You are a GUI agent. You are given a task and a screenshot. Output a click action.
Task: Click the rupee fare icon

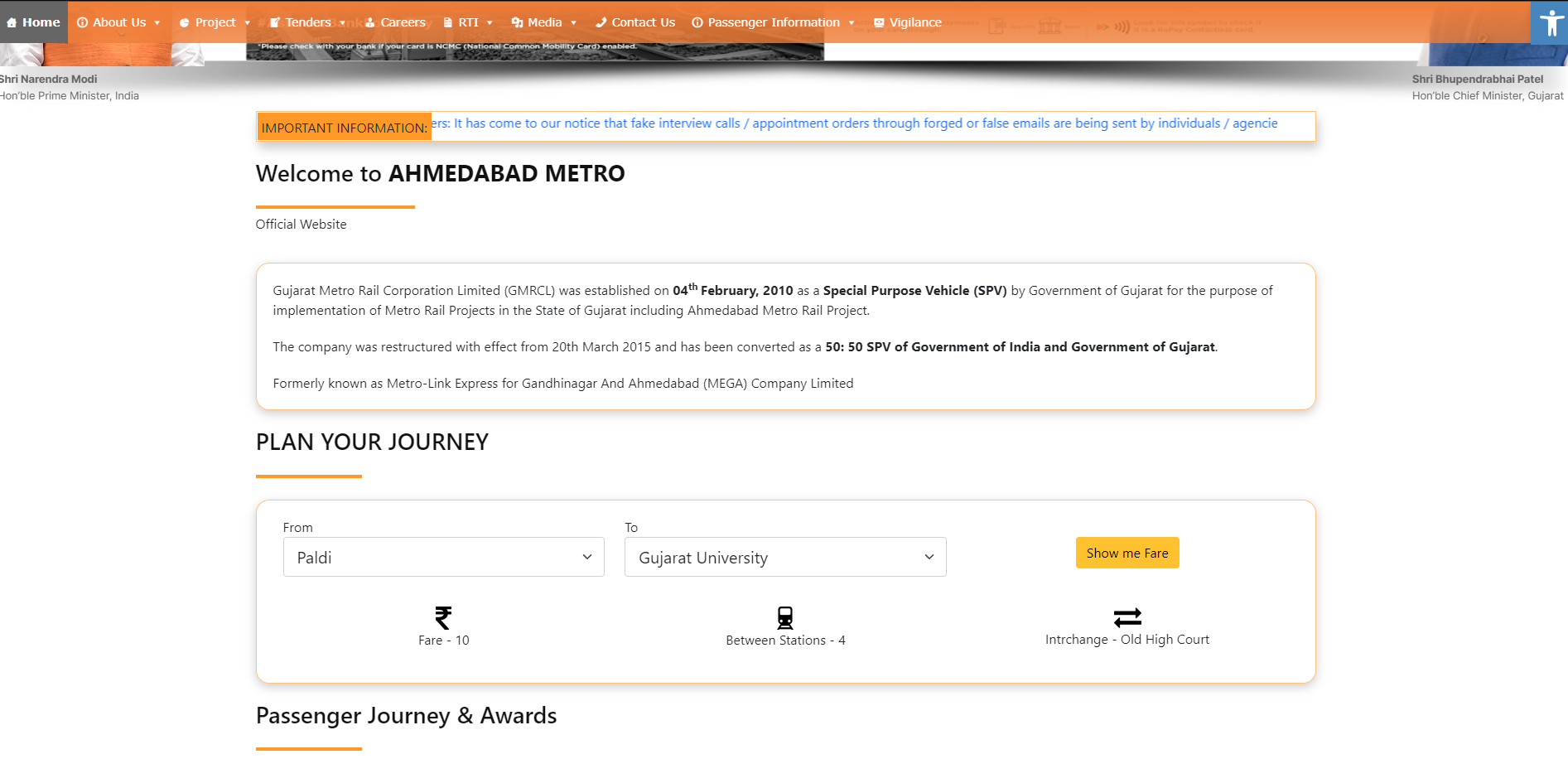tap(443, 617)
